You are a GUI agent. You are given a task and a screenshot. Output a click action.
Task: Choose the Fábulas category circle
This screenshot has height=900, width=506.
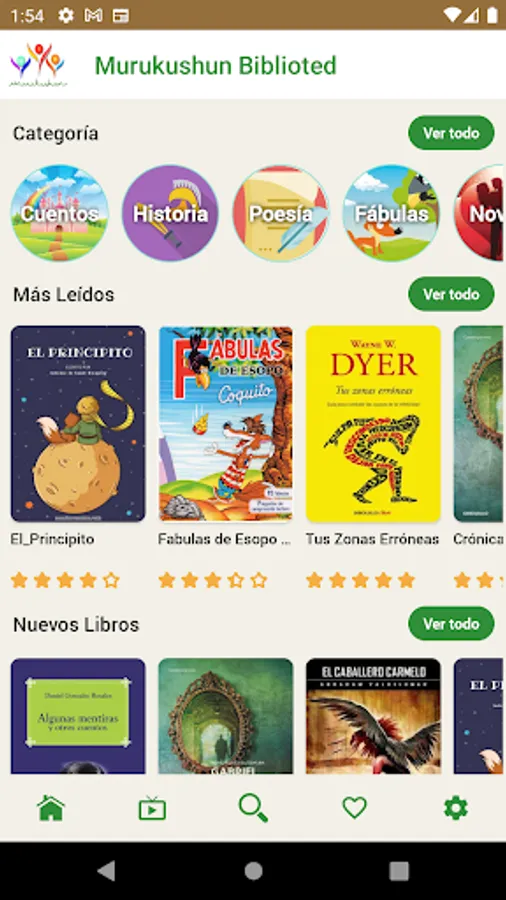click(392, 213)
